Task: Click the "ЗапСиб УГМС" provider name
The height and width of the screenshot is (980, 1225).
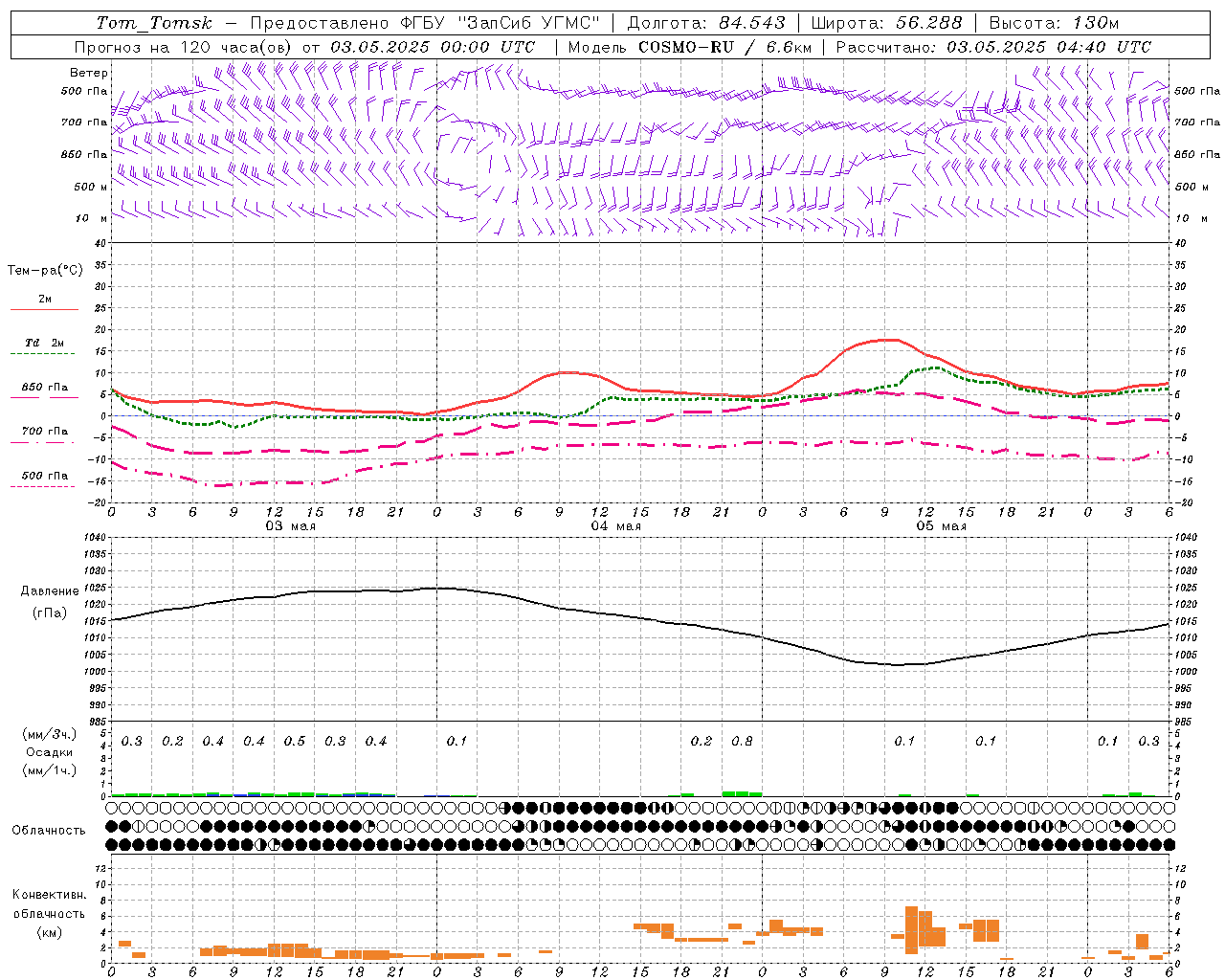Action: coord(529,22)
